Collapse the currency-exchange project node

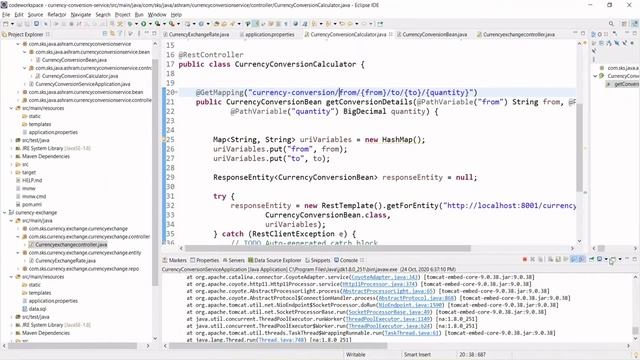(5, 213)
